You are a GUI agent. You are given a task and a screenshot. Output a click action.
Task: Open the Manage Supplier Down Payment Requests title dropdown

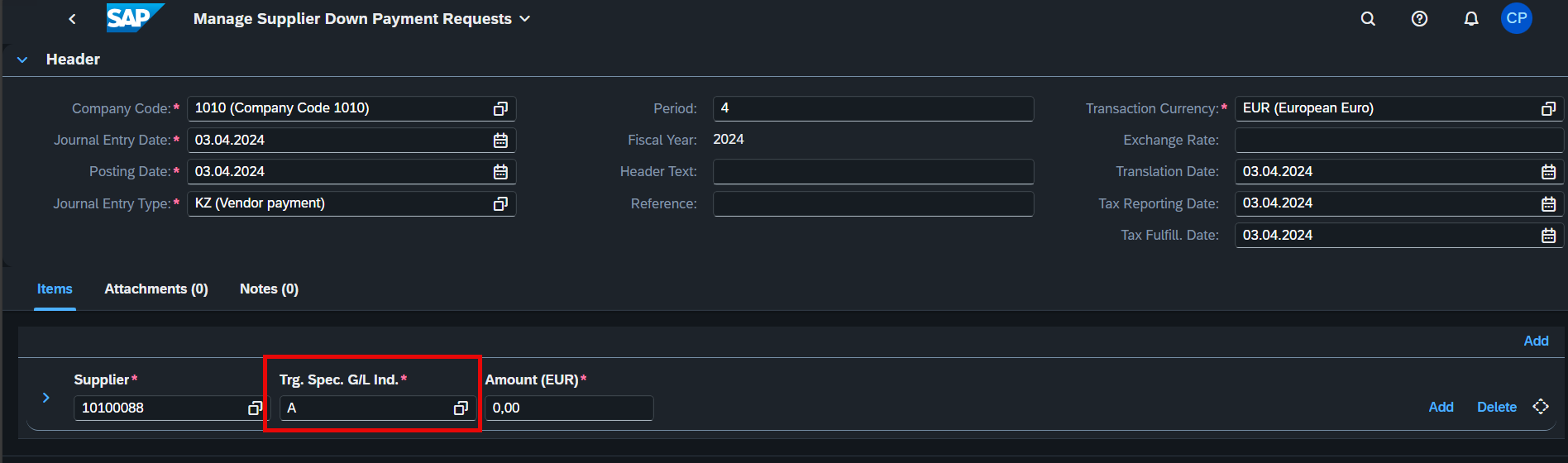[524, 19]
